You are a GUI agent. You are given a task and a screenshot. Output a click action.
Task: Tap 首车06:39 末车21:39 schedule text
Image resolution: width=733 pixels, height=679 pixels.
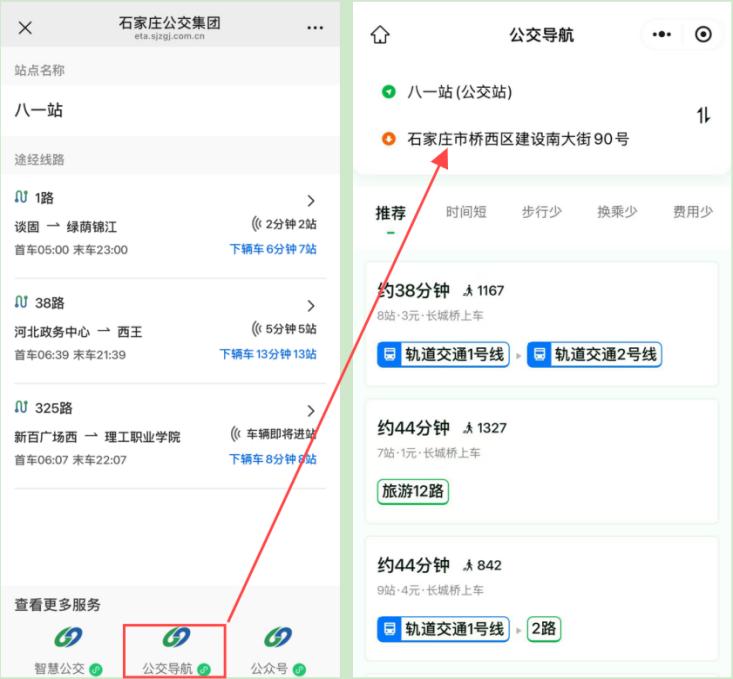70,355
